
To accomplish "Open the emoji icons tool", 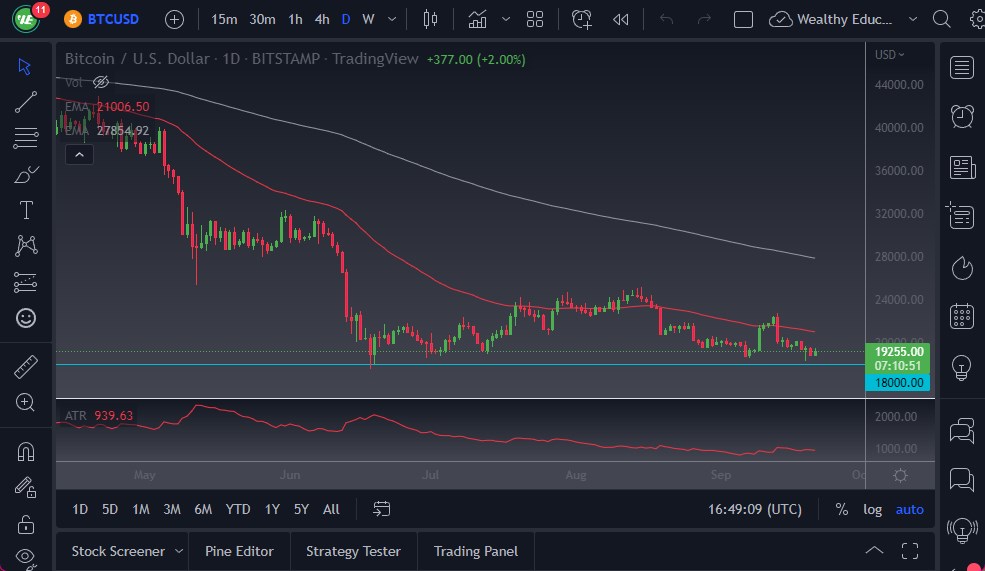I will (x=26, y=318).
